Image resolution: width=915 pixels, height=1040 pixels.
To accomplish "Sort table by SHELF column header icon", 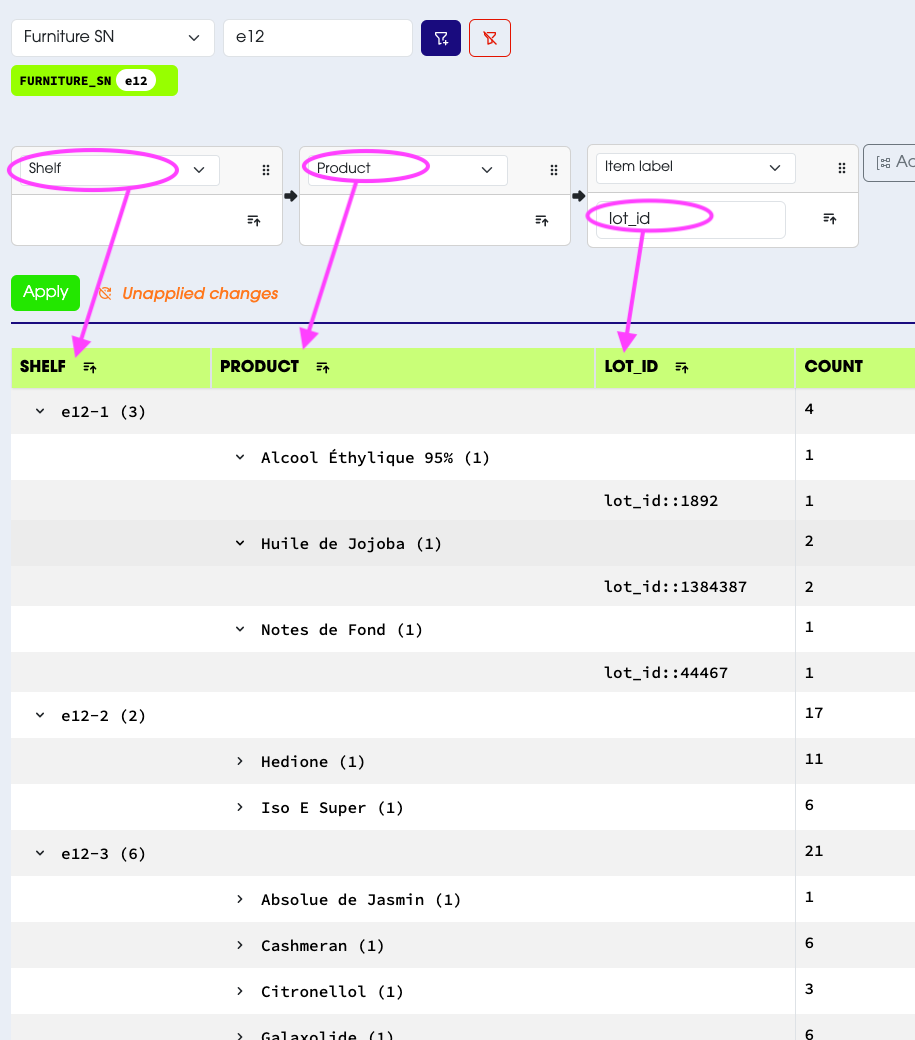I will [x=90, y=368].
